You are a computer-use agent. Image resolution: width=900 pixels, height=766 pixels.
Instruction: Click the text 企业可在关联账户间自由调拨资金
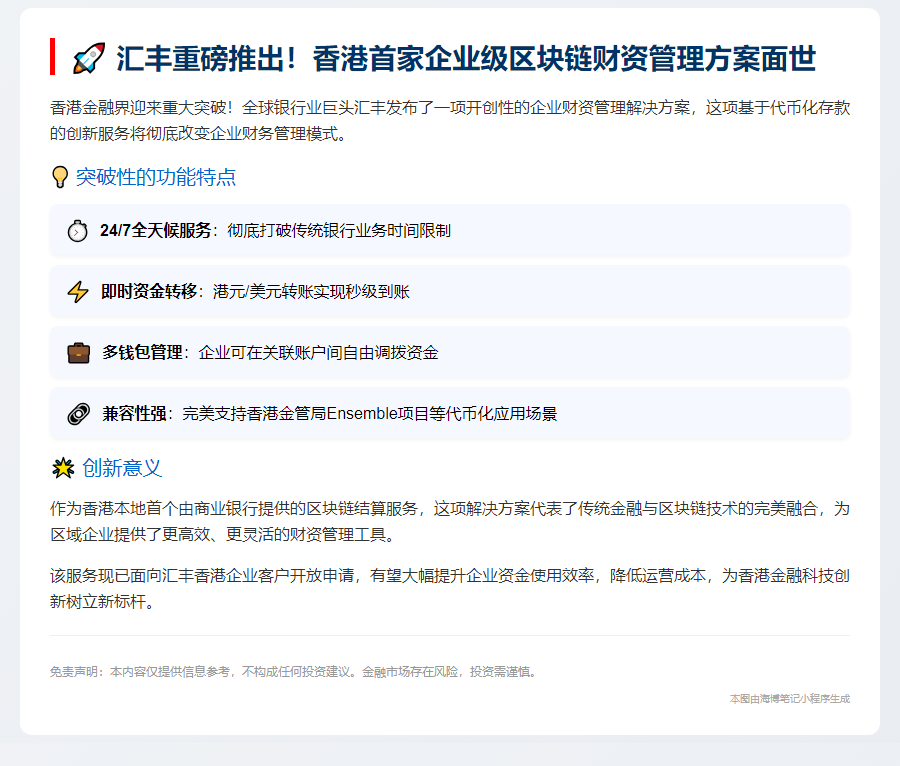pyautogui.click(x=319, y=353)
